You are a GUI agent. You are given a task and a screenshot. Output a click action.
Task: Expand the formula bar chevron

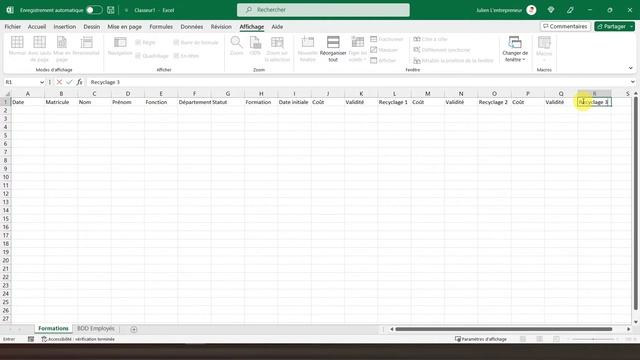[633, 82]
